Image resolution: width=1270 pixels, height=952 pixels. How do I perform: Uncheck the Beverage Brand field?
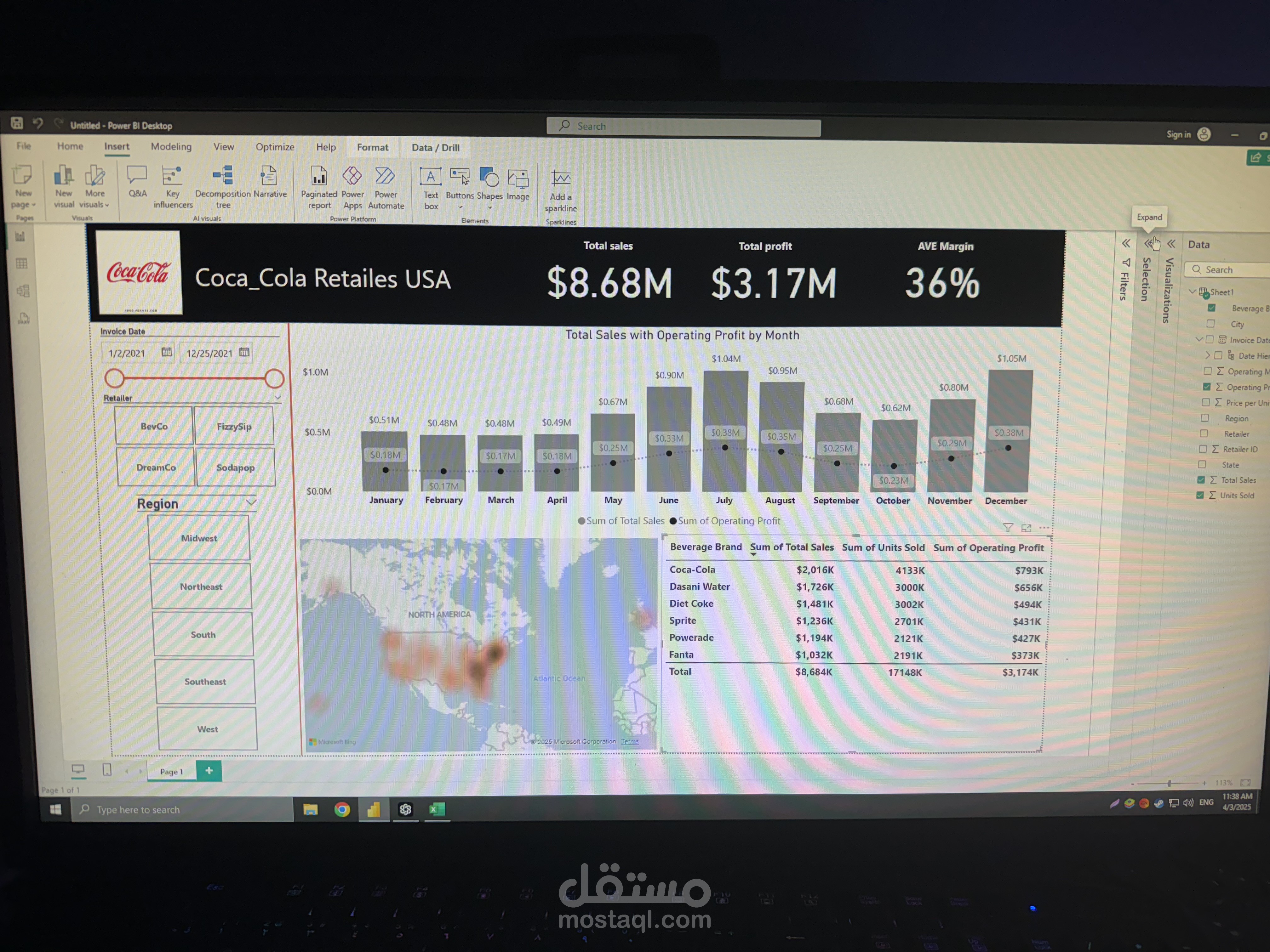click(1211, 308)
